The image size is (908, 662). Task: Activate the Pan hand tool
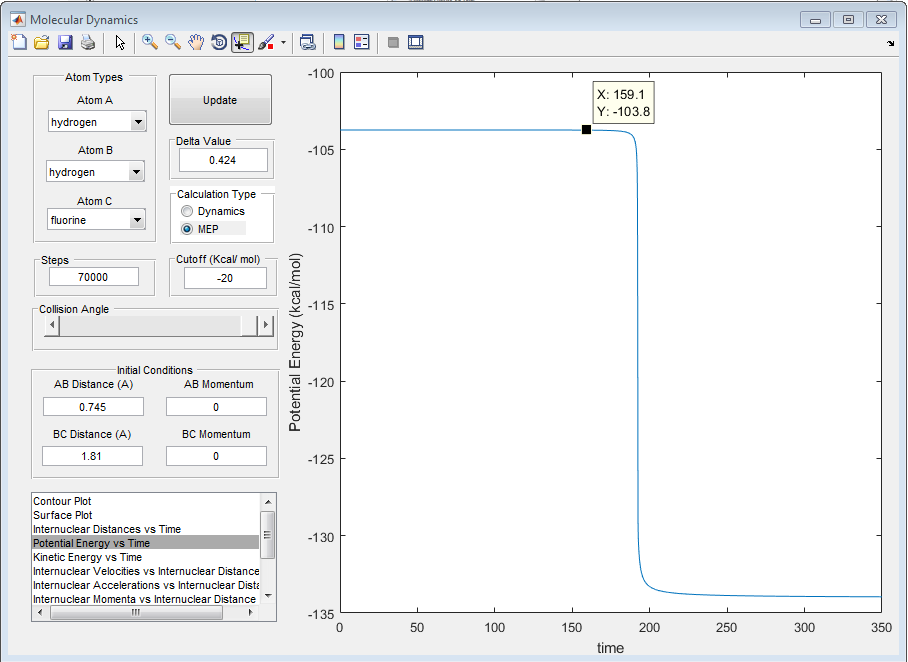tap(196, 42)
